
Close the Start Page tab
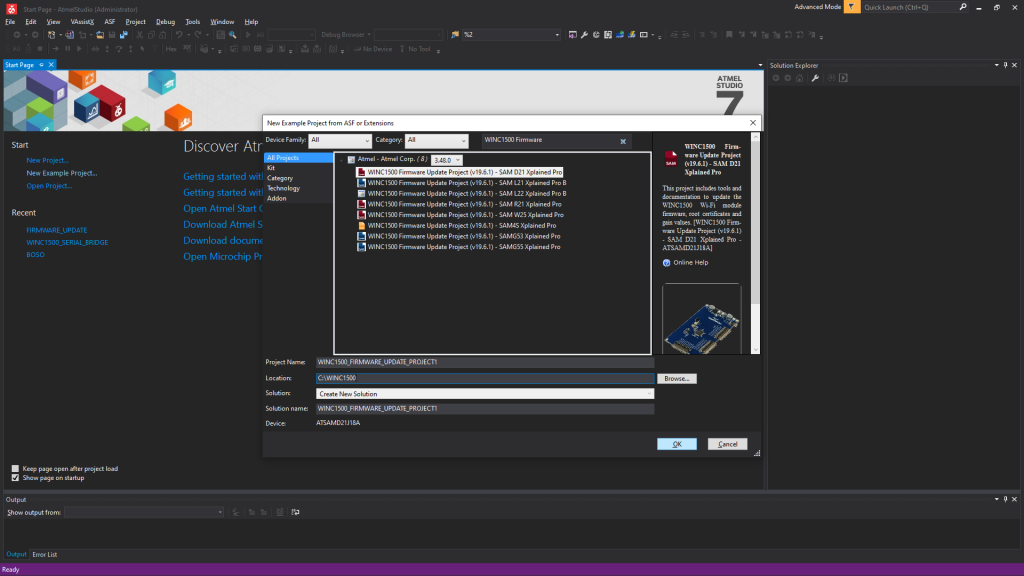tap(51, 65)
